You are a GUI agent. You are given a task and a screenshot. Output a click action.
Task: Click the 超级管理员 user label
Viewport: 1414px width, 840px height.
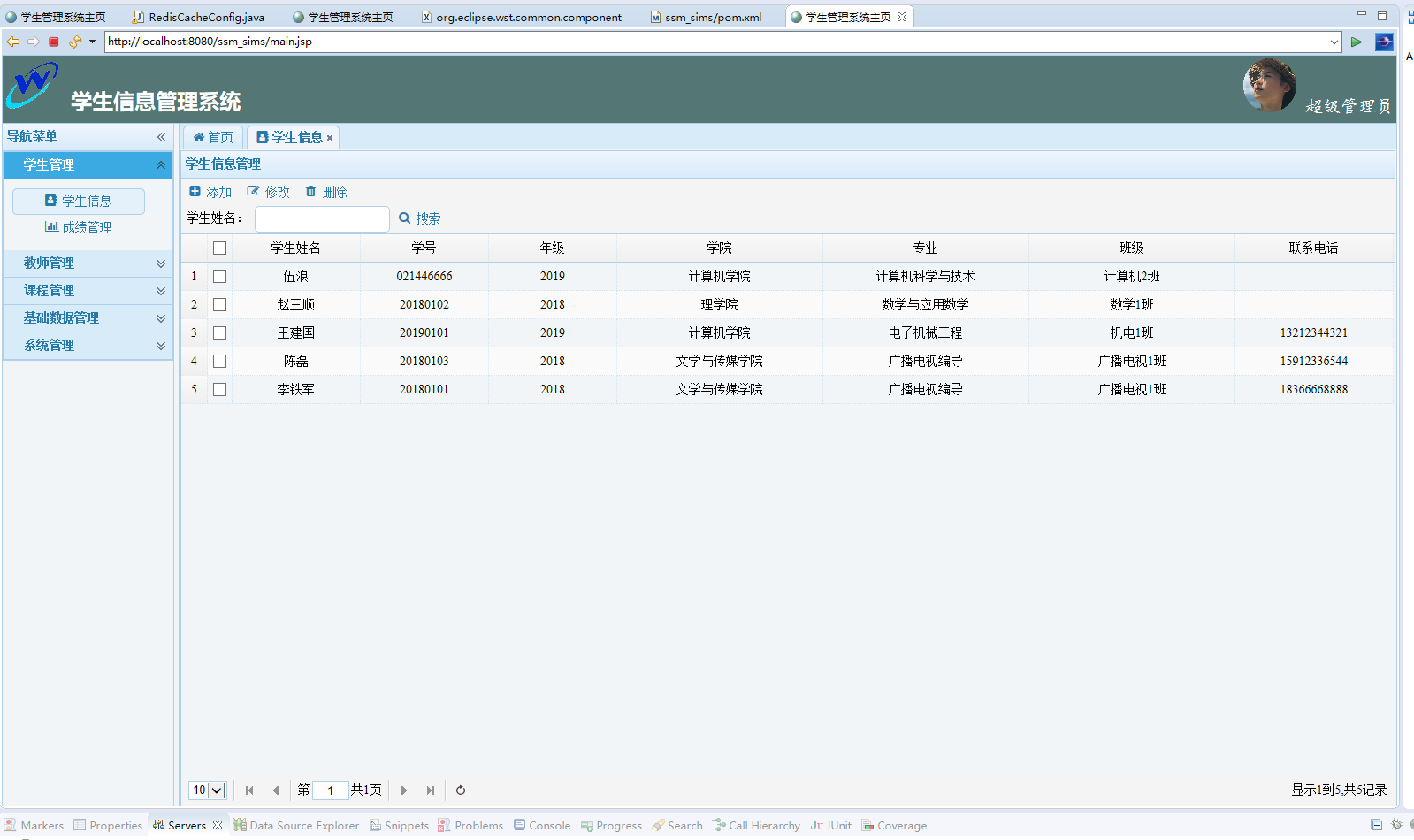click(x=1348, y=106)
